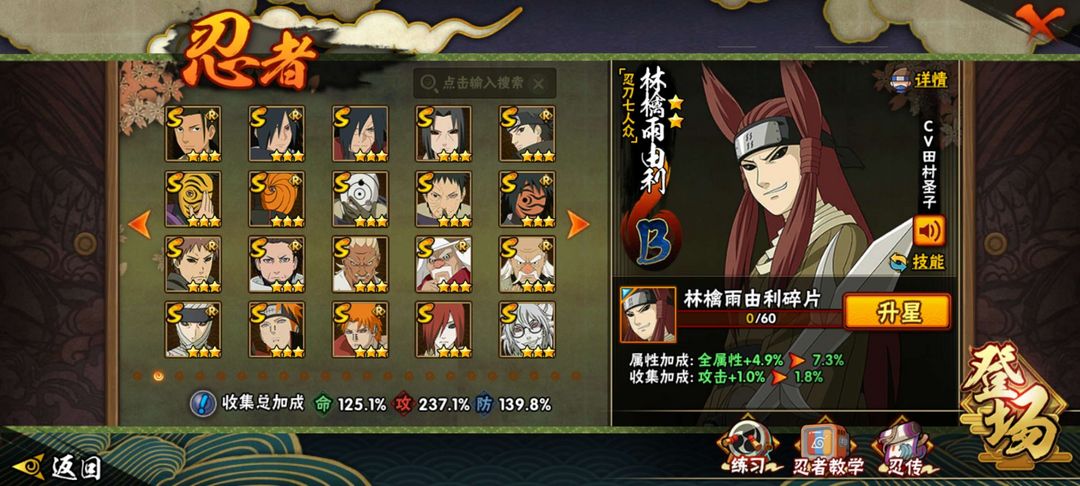Close the ninja screen with orange X
Viewport: 1080px width, 486px height.
pyautogui.click(x=1037, y=23)
